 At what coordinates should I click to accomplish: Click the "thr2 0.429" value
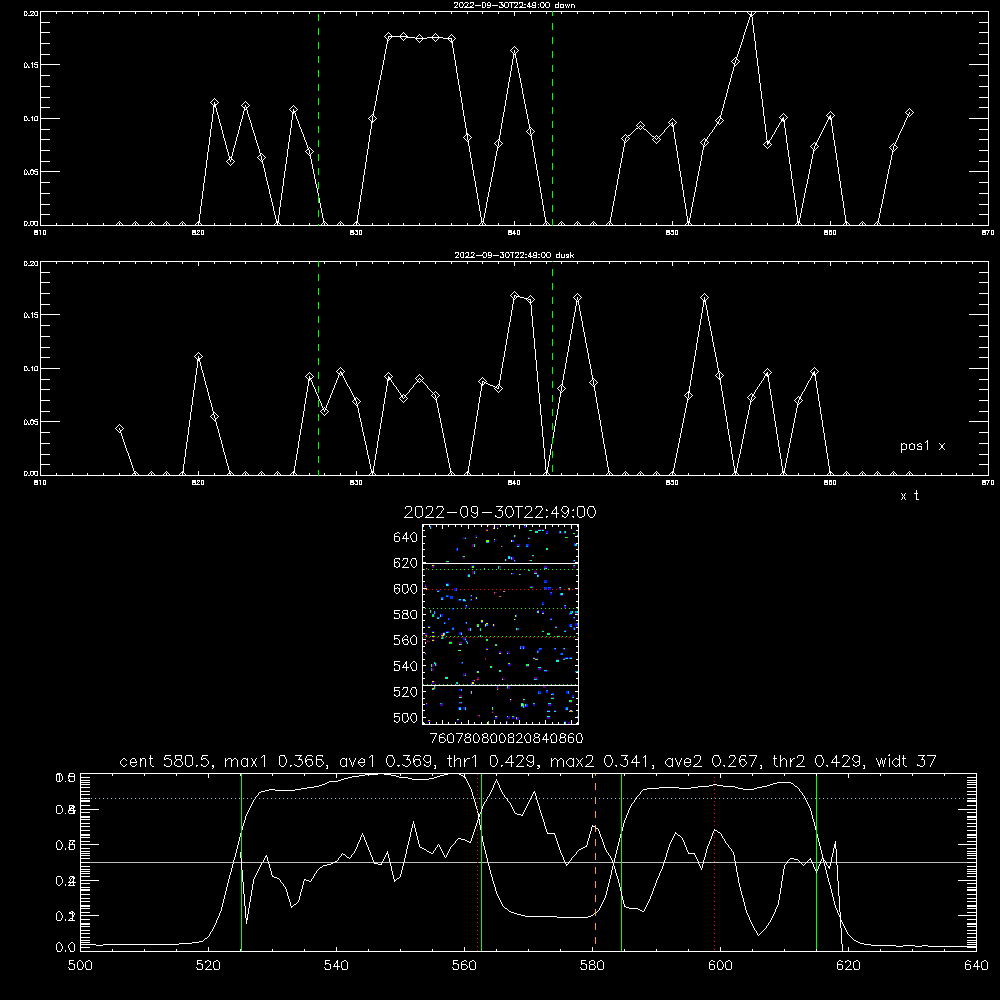818,761
